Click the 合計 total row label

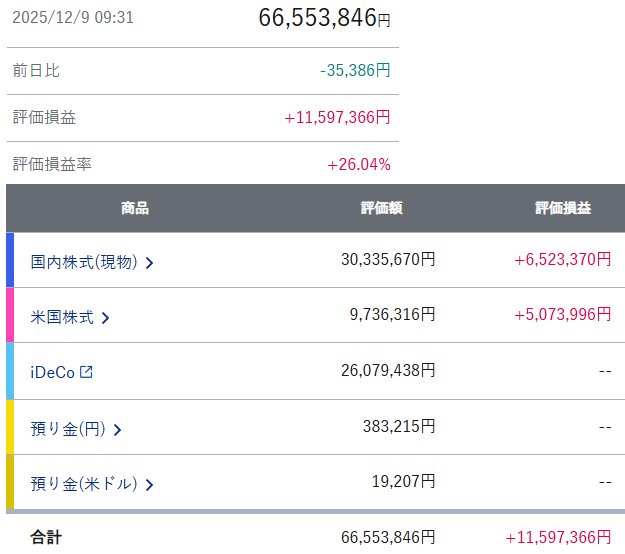[x=46, y=538]
